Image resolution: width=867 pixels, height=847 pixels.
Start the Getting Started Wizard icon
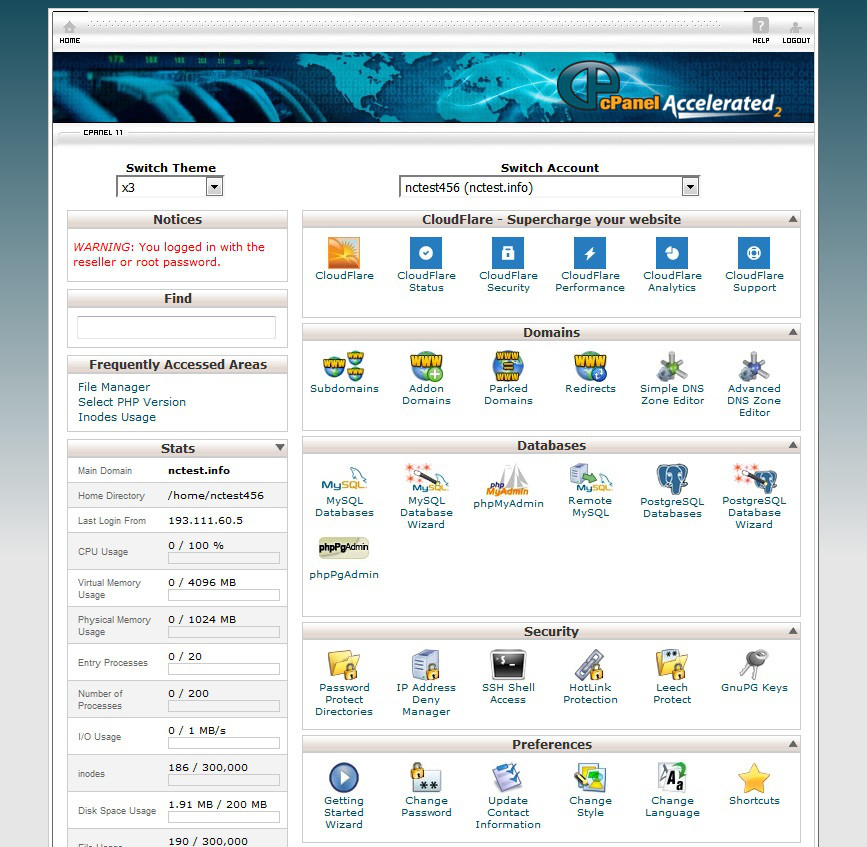tap(343, 777)
